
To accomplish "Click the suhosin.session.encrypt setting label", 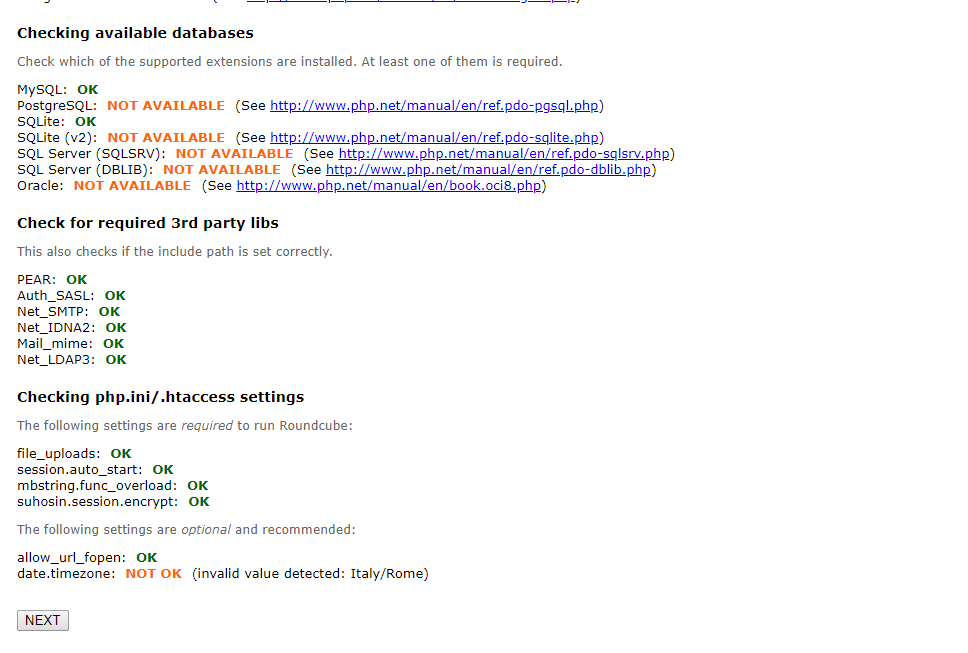I will tap(97, 501).
